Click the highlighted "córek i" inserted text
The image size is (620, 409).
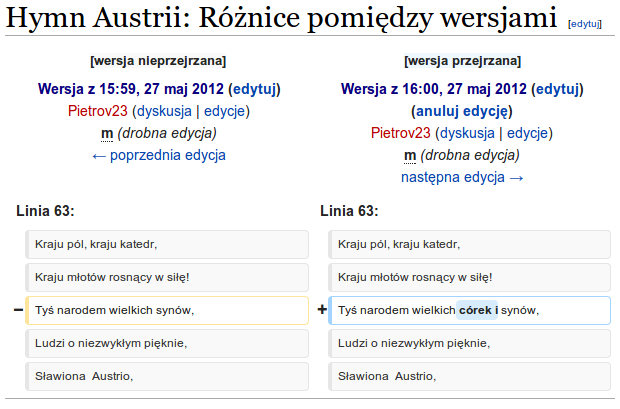477,311
